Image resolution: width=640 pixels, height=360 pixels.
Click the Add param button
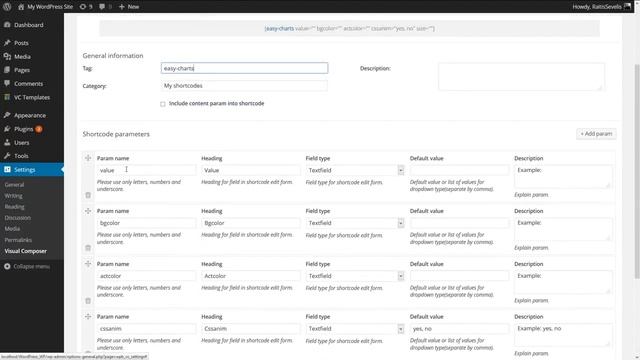click(x=596, y=134)
